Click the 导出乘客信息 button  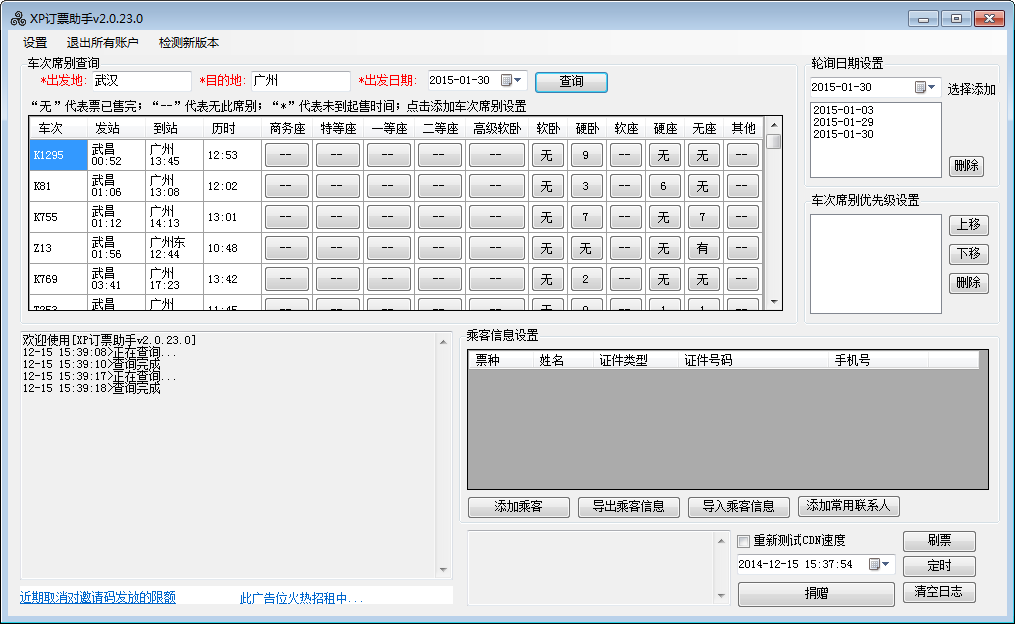[628, 507]
